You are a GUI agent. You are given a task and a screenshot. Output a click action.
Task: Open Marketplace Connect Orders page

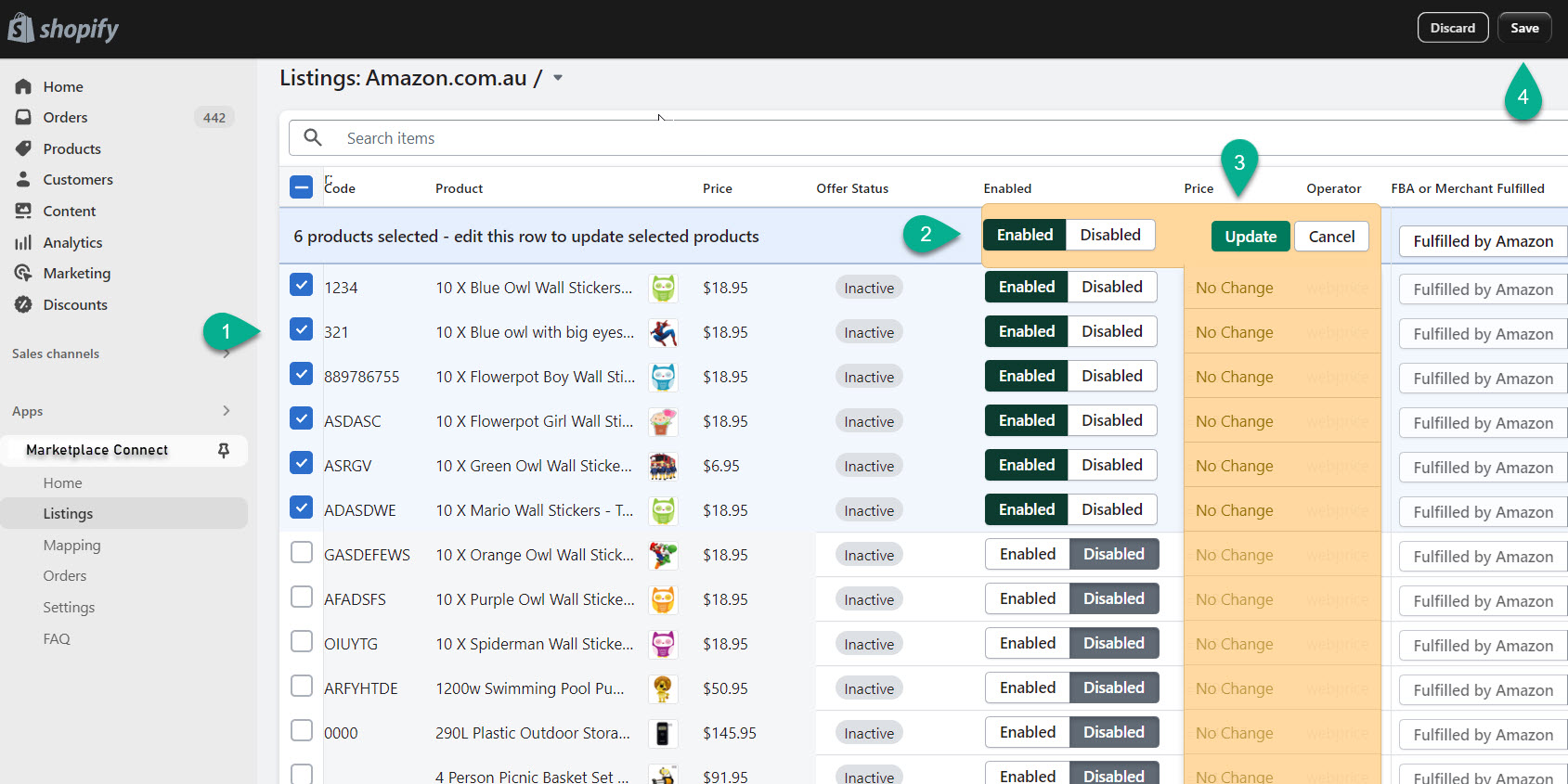[x=64, y=575]
